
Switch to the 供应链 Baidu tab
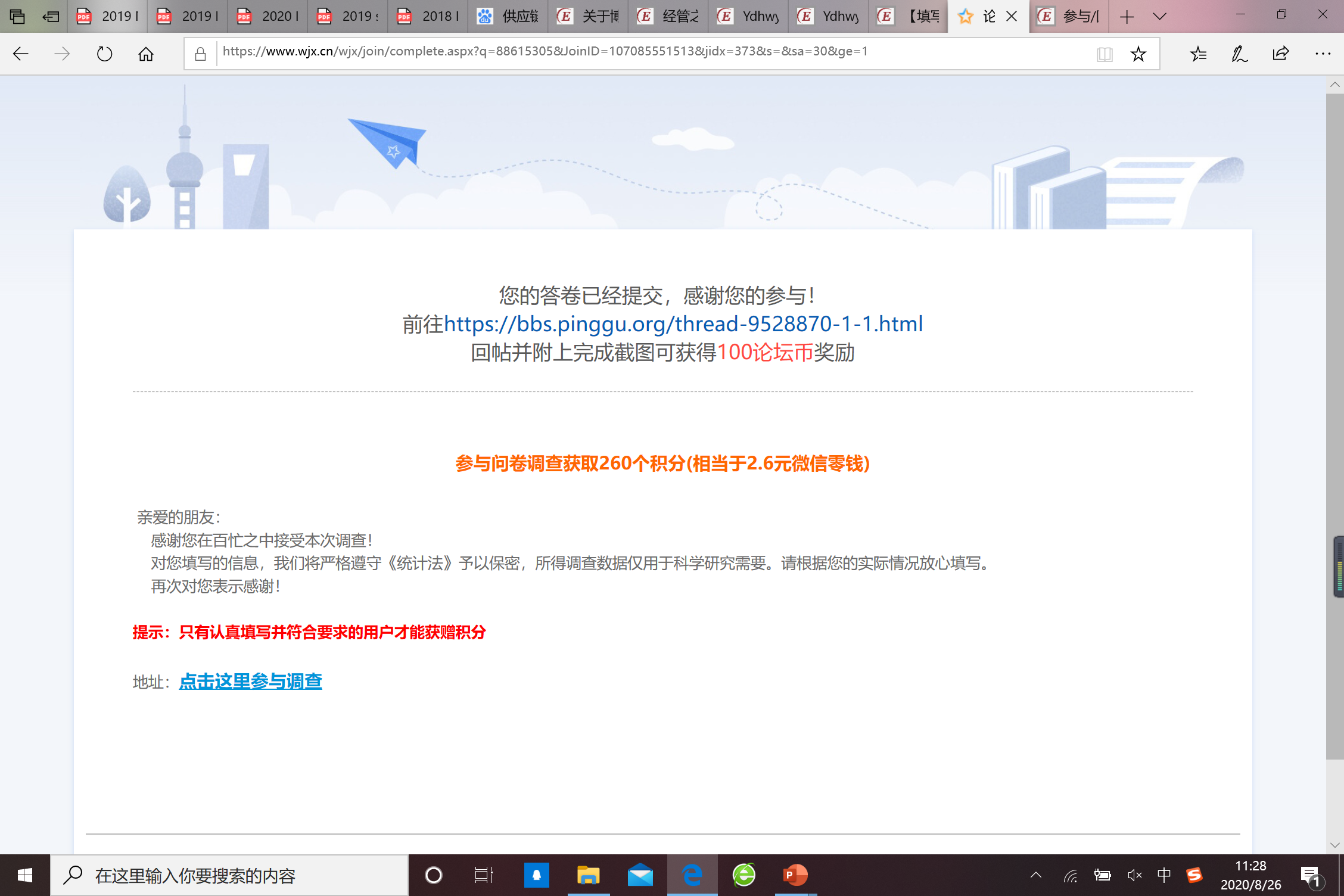click(x=509, y=16)
